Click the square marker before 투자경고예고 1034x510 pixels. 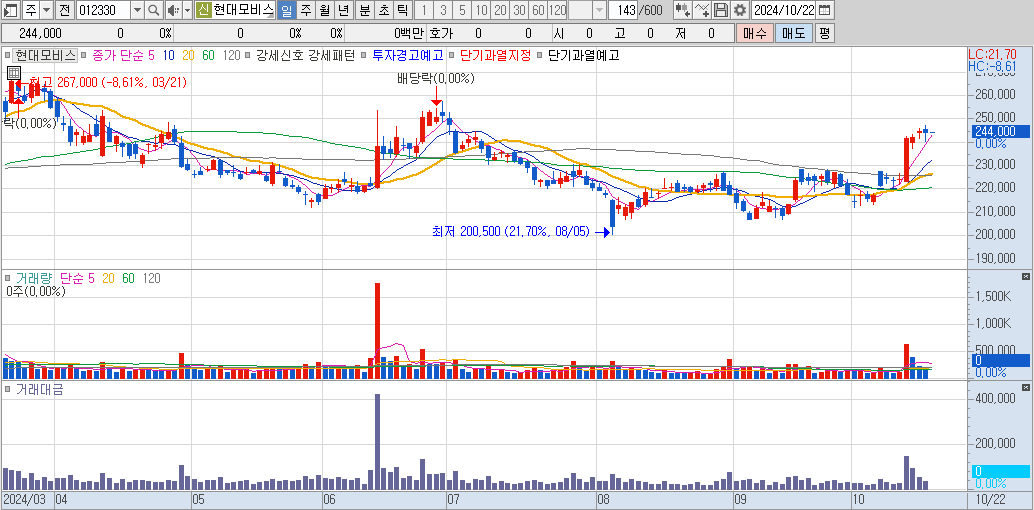(365, 56)
